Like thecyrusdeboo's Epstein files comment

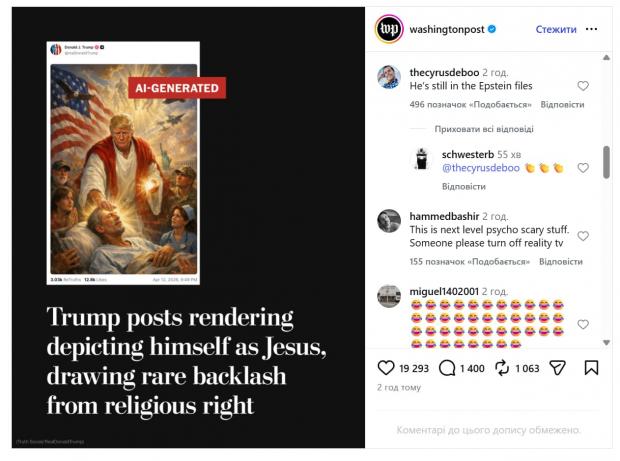coord(583,86)
